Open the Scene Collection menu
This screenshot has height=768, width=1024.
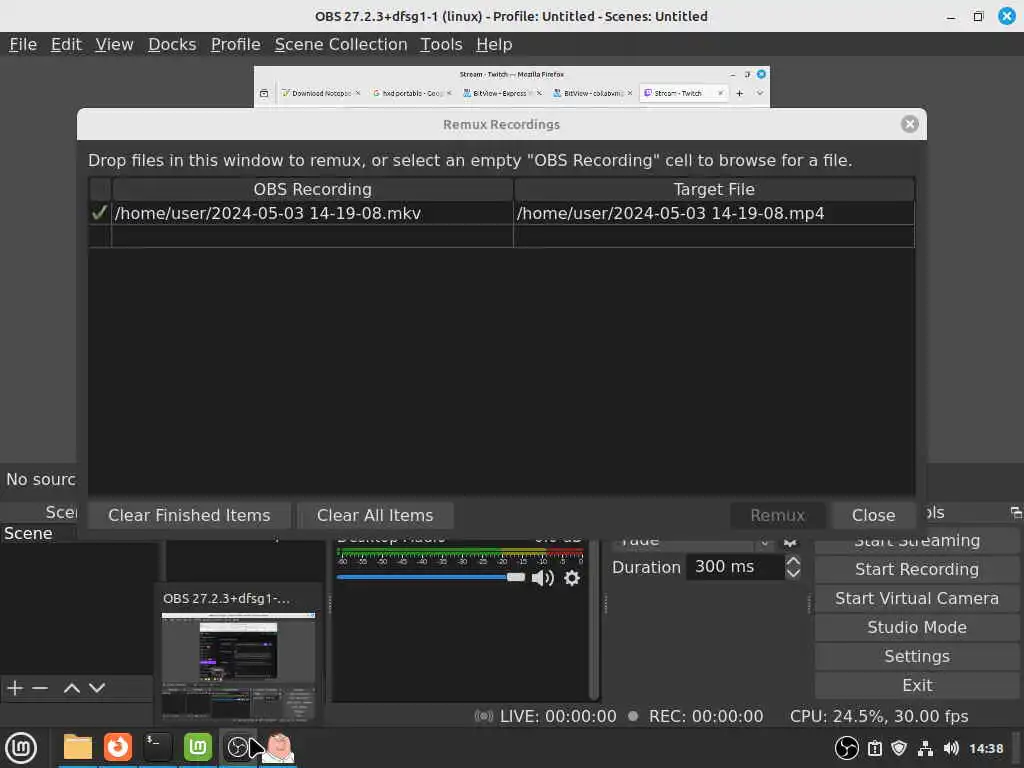(340, 44)
